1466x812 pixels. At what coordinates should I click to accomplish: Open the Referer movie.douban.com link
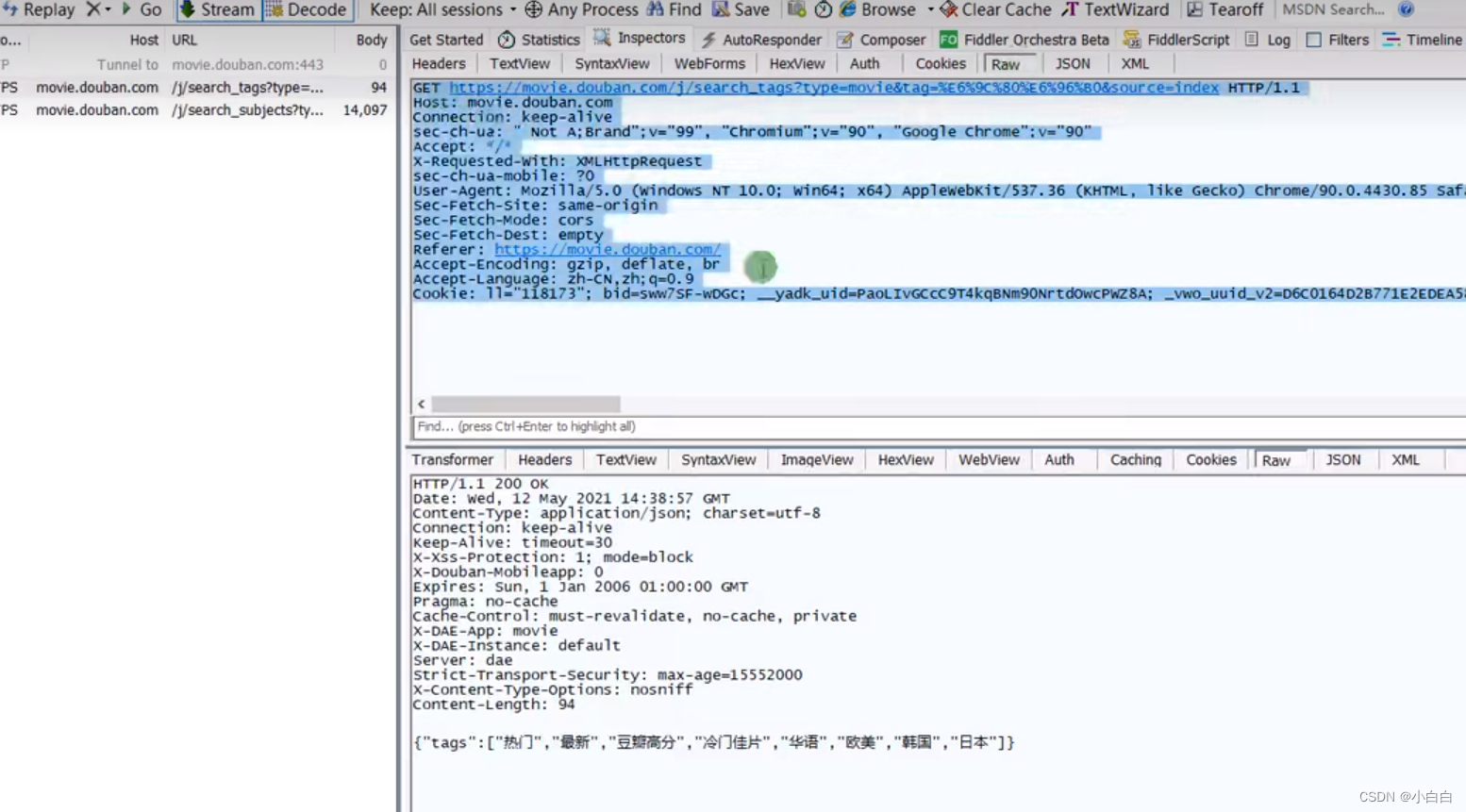[608, 250]
